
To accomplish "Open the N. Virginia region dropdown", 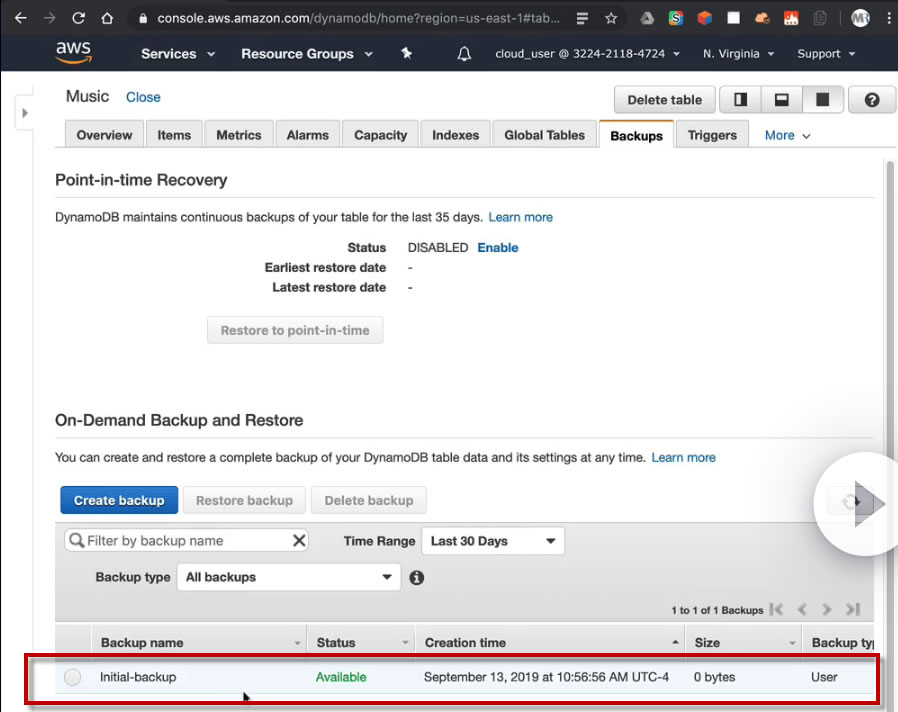I will point(738,54).
